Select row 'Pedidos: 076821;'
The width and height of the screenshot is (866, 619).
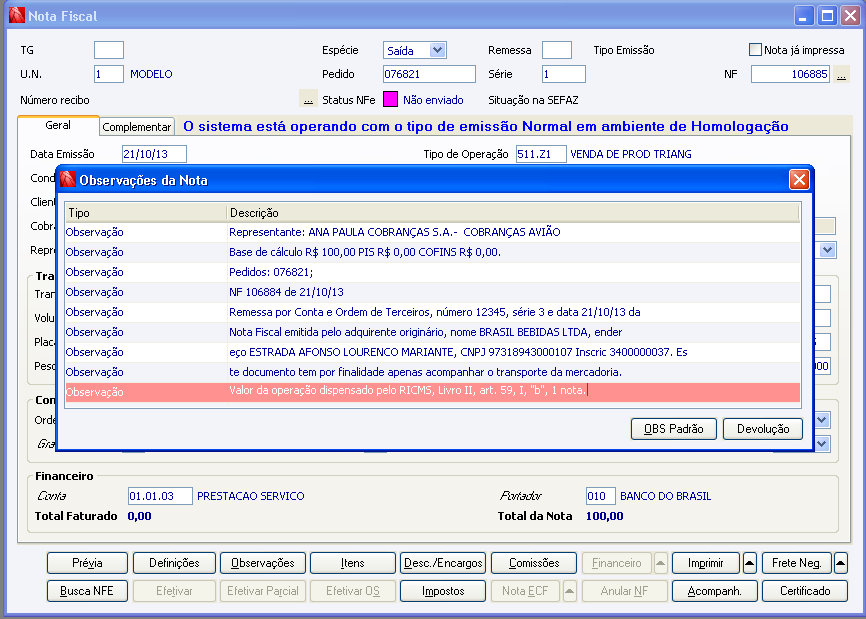tap(432, 272)
